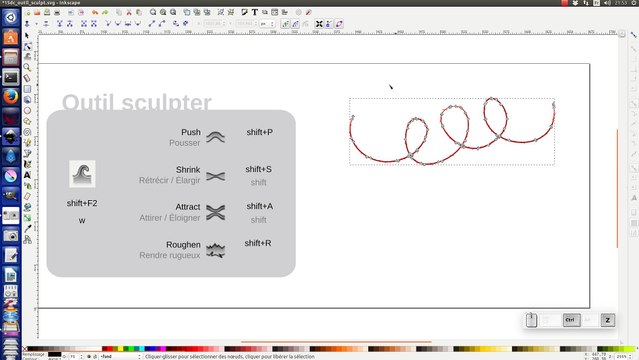Open the Ubuntu Dash home button
639x360 pixels.
(x=11, y=17)
